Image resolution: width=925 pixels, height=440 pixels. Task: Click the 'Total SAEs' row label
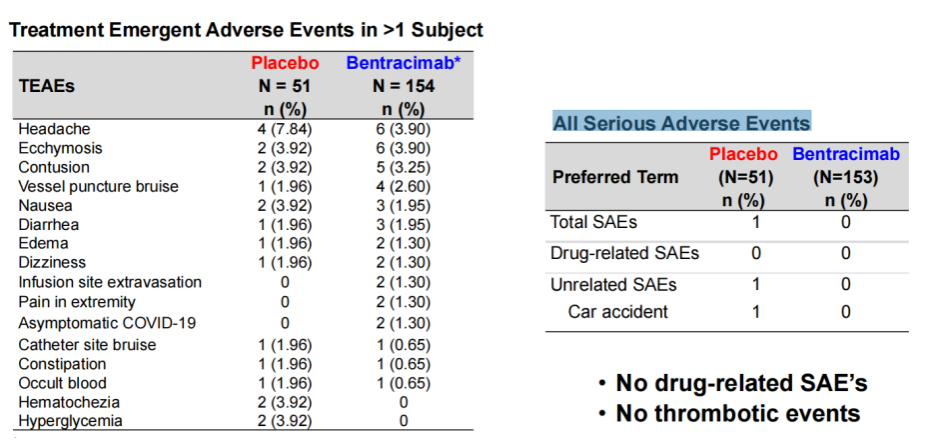(594, 221)
